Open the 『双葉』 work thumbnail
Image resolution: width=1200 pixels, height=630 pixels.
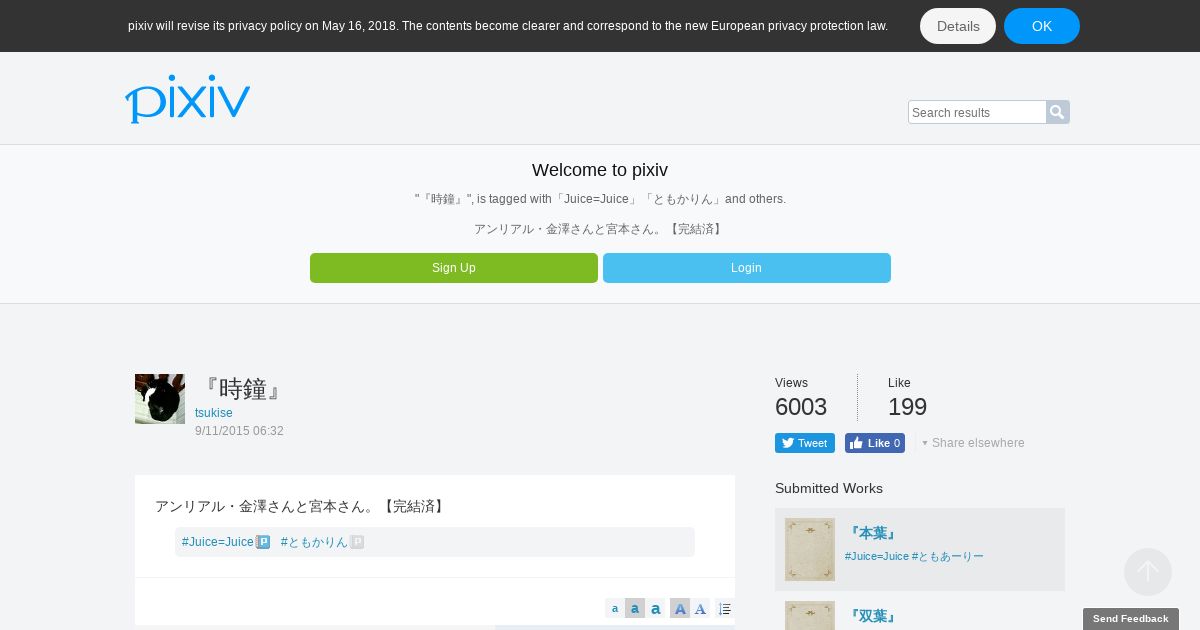point(810,615)
